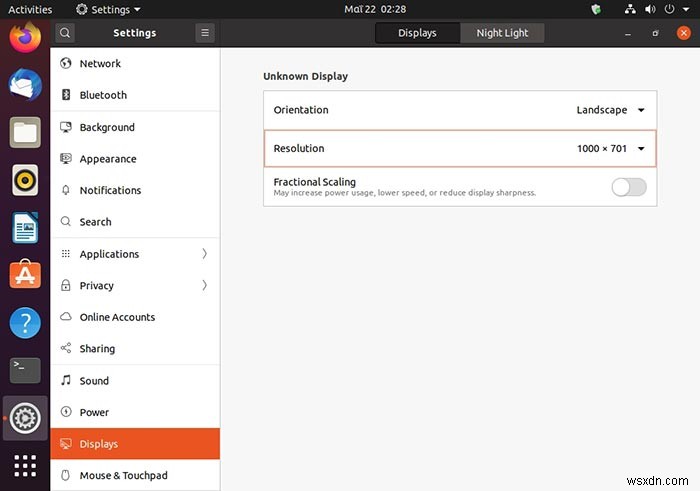700x491 pixels.
Task: Click the Privacy lock icon
Action: point(66,285)
